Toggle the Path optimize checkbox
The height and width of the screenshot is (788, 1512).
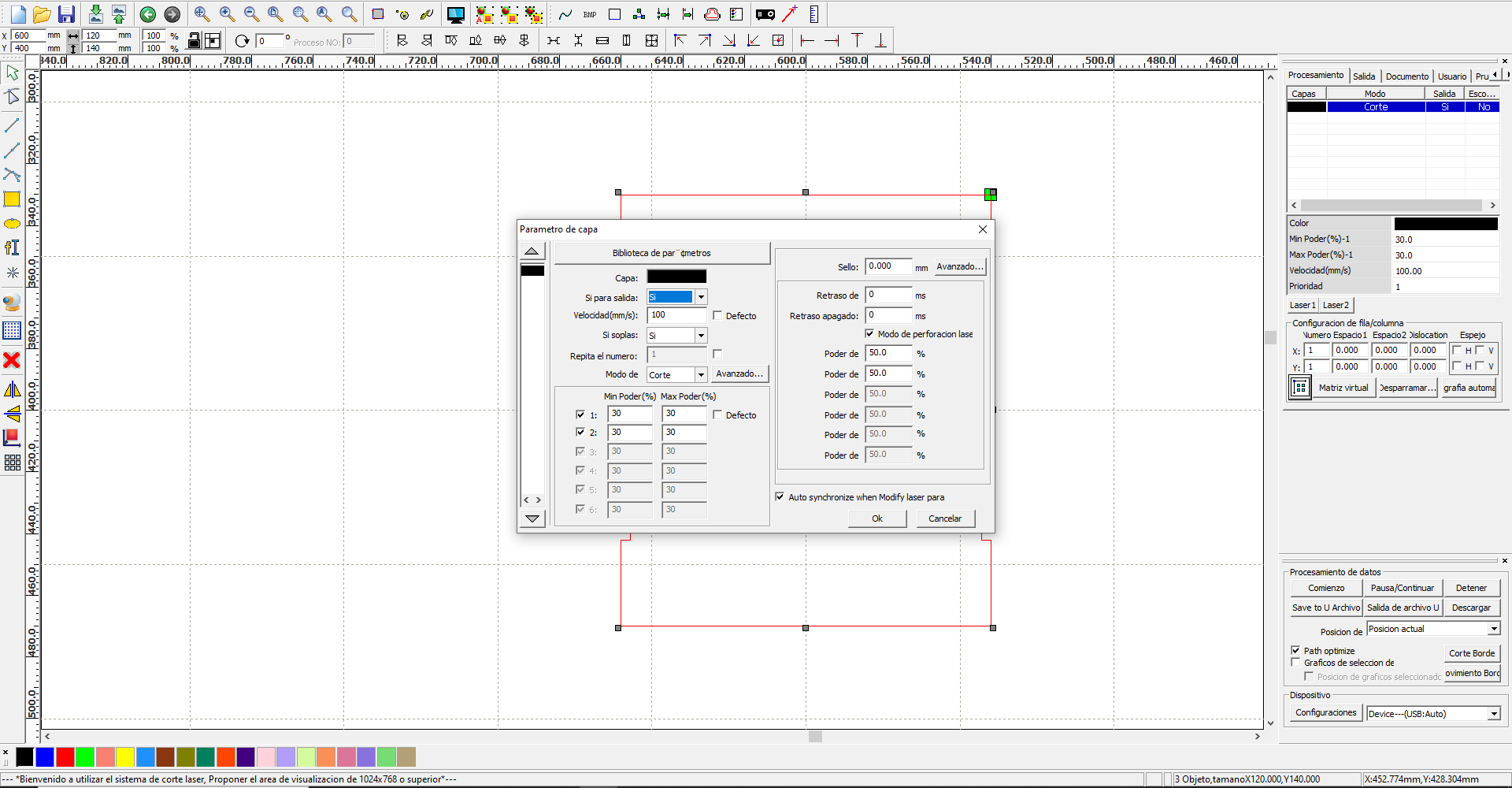(1295, 650)
